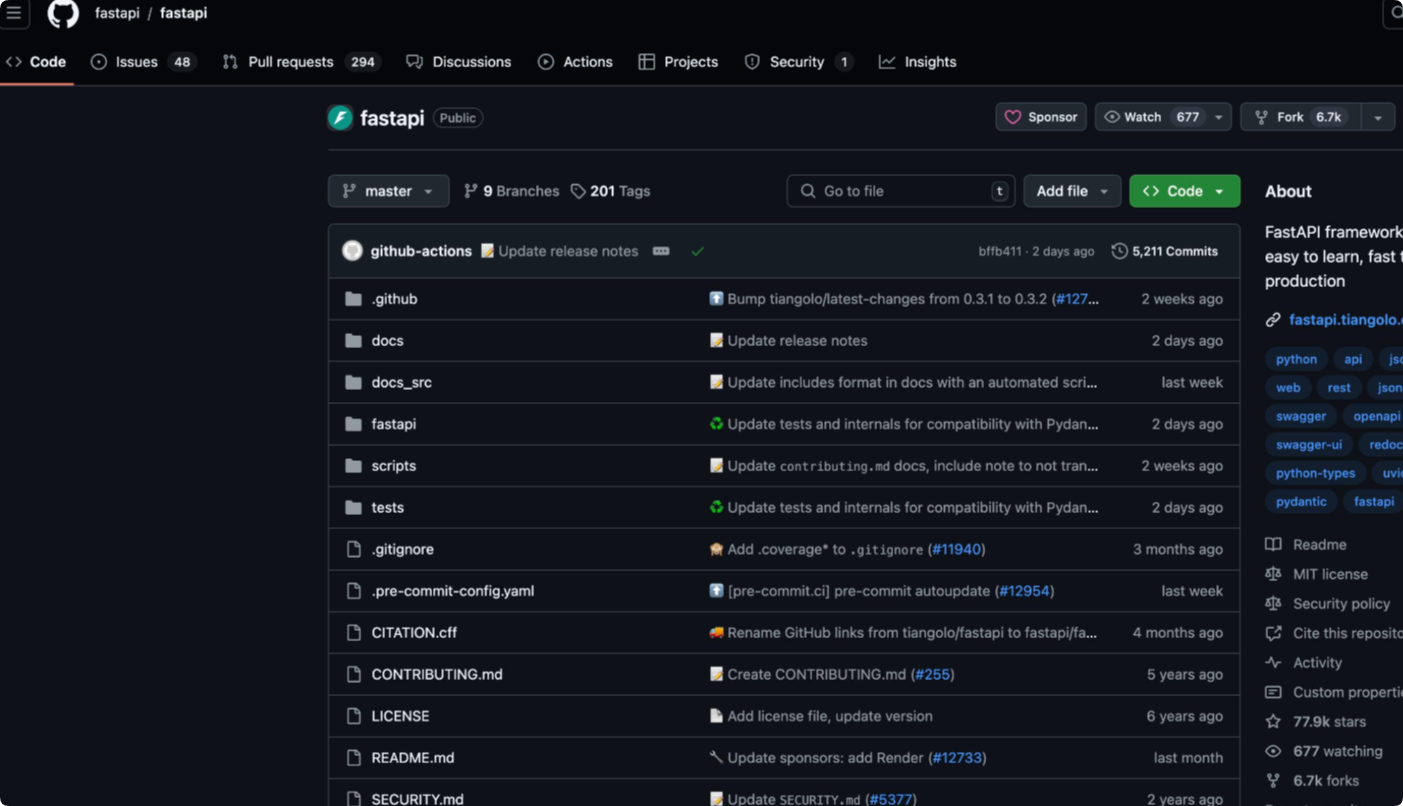1403x806 pixels.
Task: Expand the commit message ellipsis button
Action: point(661,251)
